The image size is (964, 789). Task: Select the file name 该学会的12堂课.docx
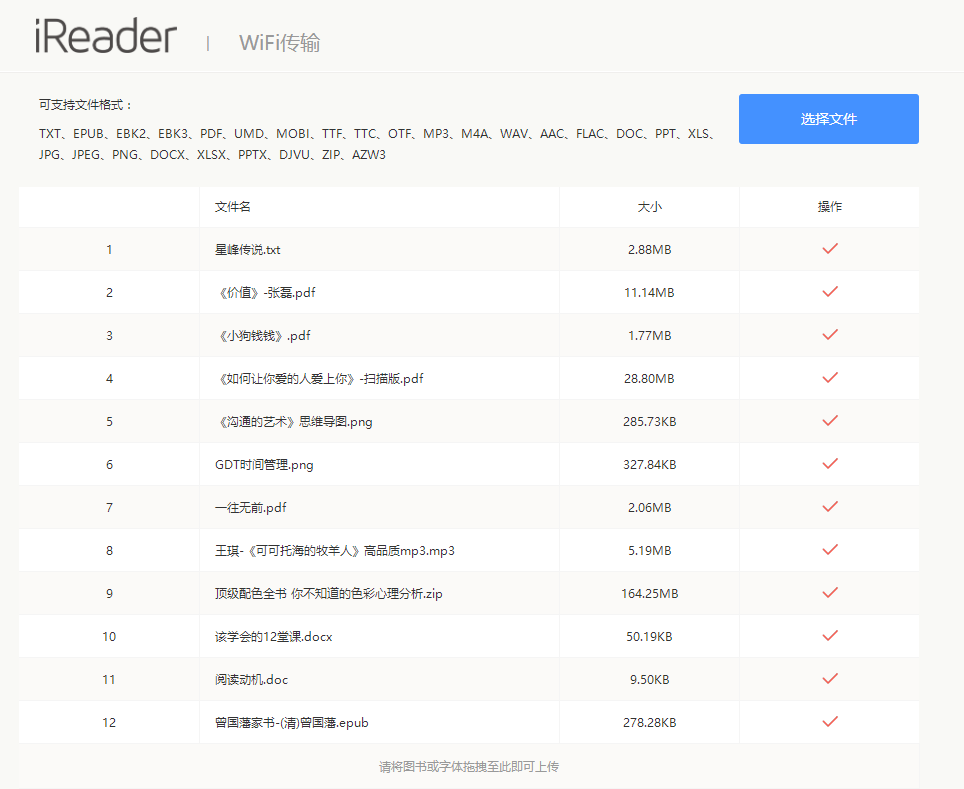(x=274, y=637)
